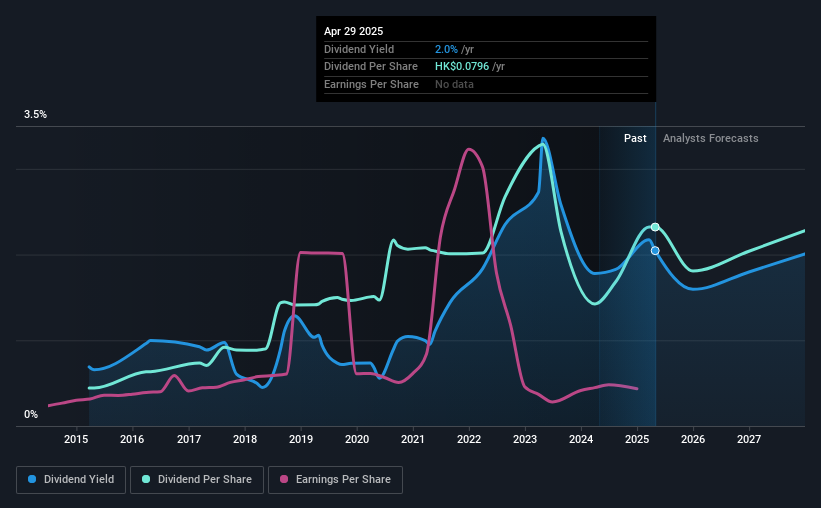The image size is (821, 508).
Task: Click the teal Dividend Per Share legend dot
Action: point(146,479)
